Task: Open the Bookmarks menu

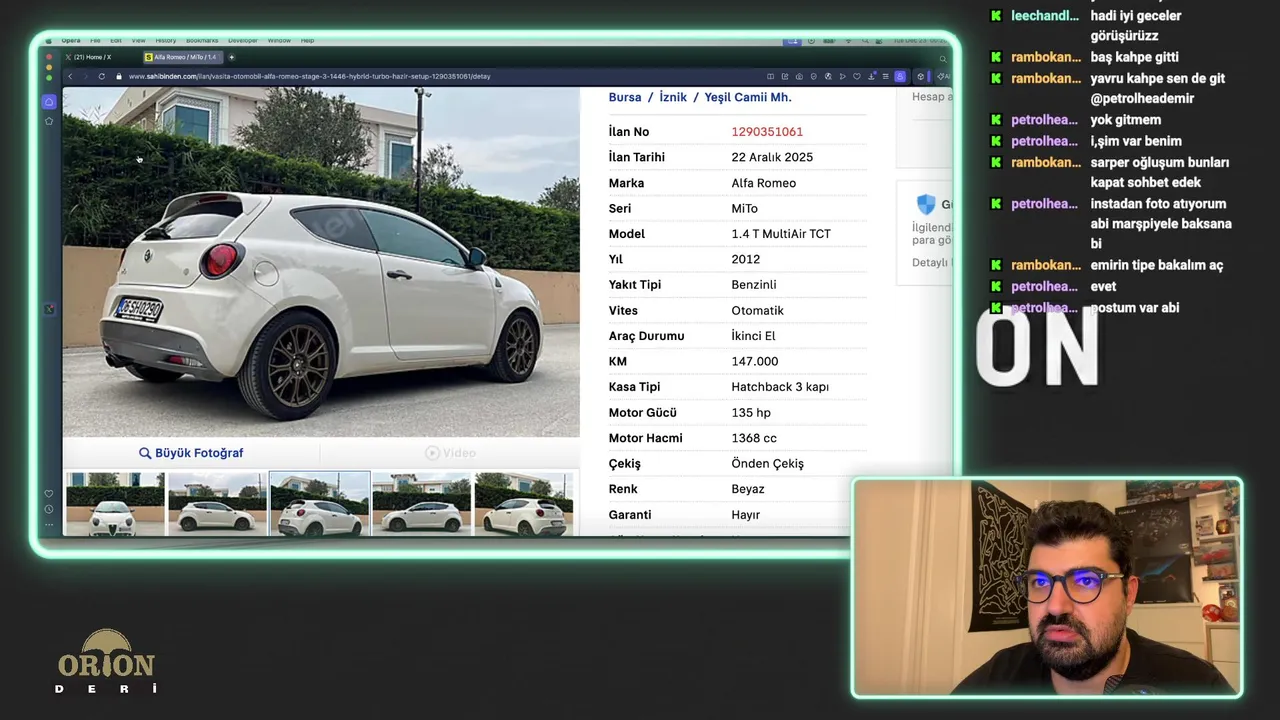Action: coord(202,40)
